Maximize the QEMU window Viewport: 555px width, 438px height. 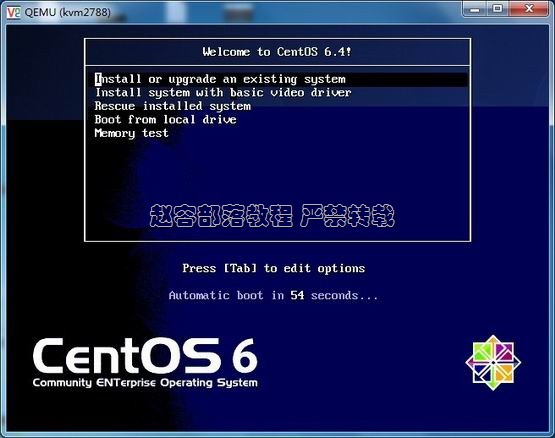(x=498, y=9)
